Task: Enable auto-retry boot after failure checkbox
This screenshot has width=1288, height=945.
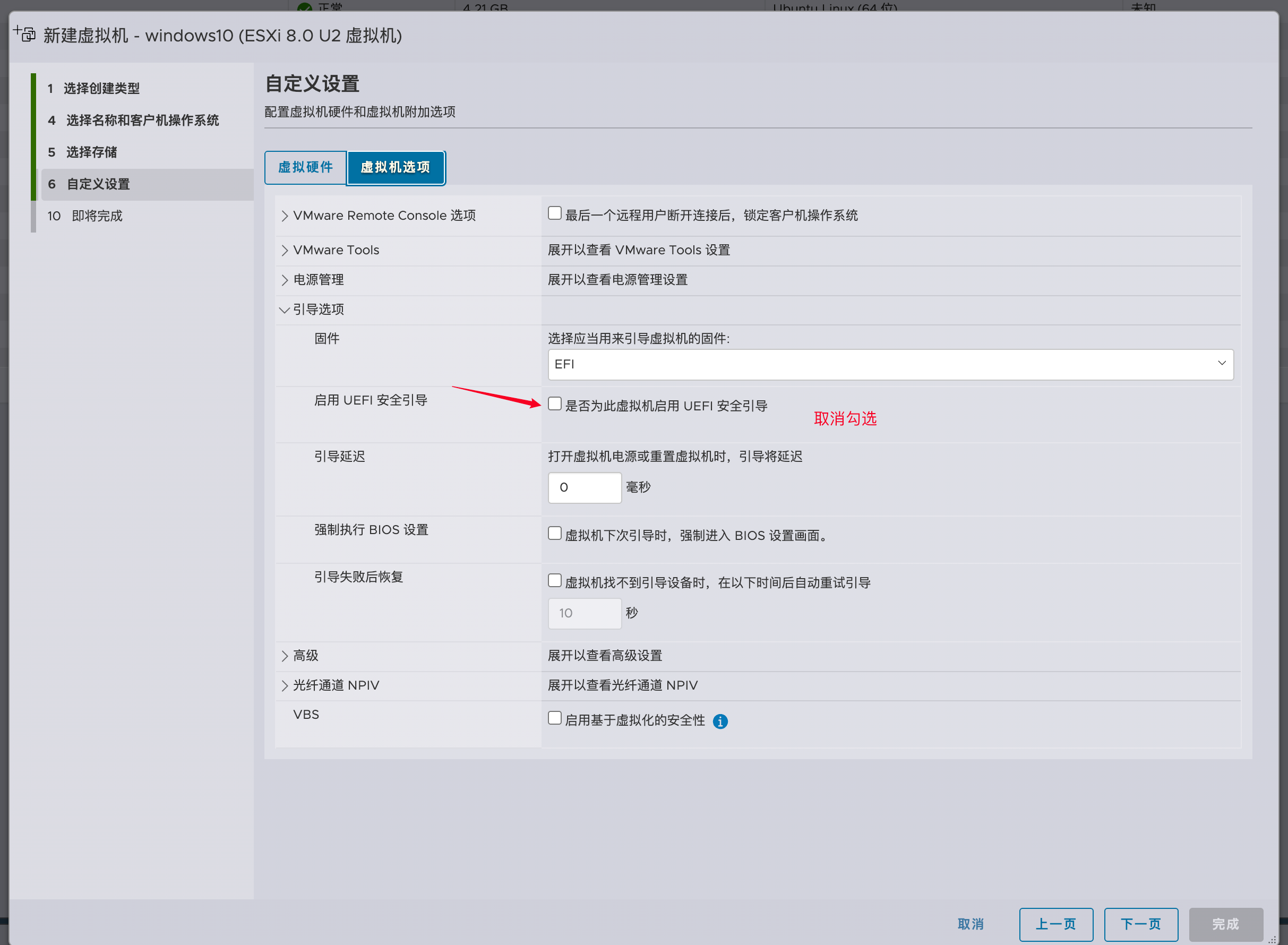Action: 554,581
